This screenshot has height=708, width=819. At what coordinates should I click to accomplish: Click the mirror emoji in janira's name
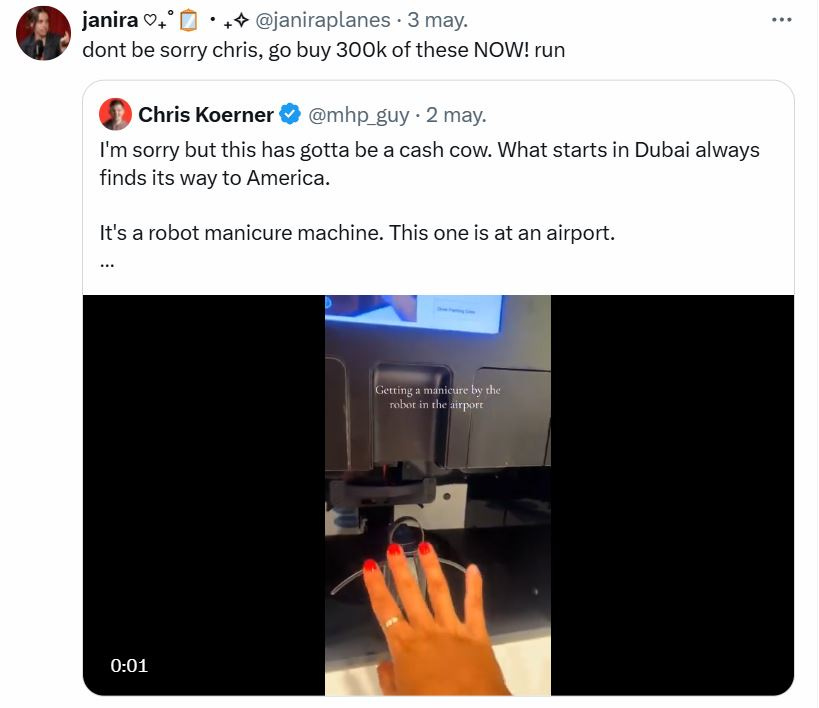click(x=188, y=21)
